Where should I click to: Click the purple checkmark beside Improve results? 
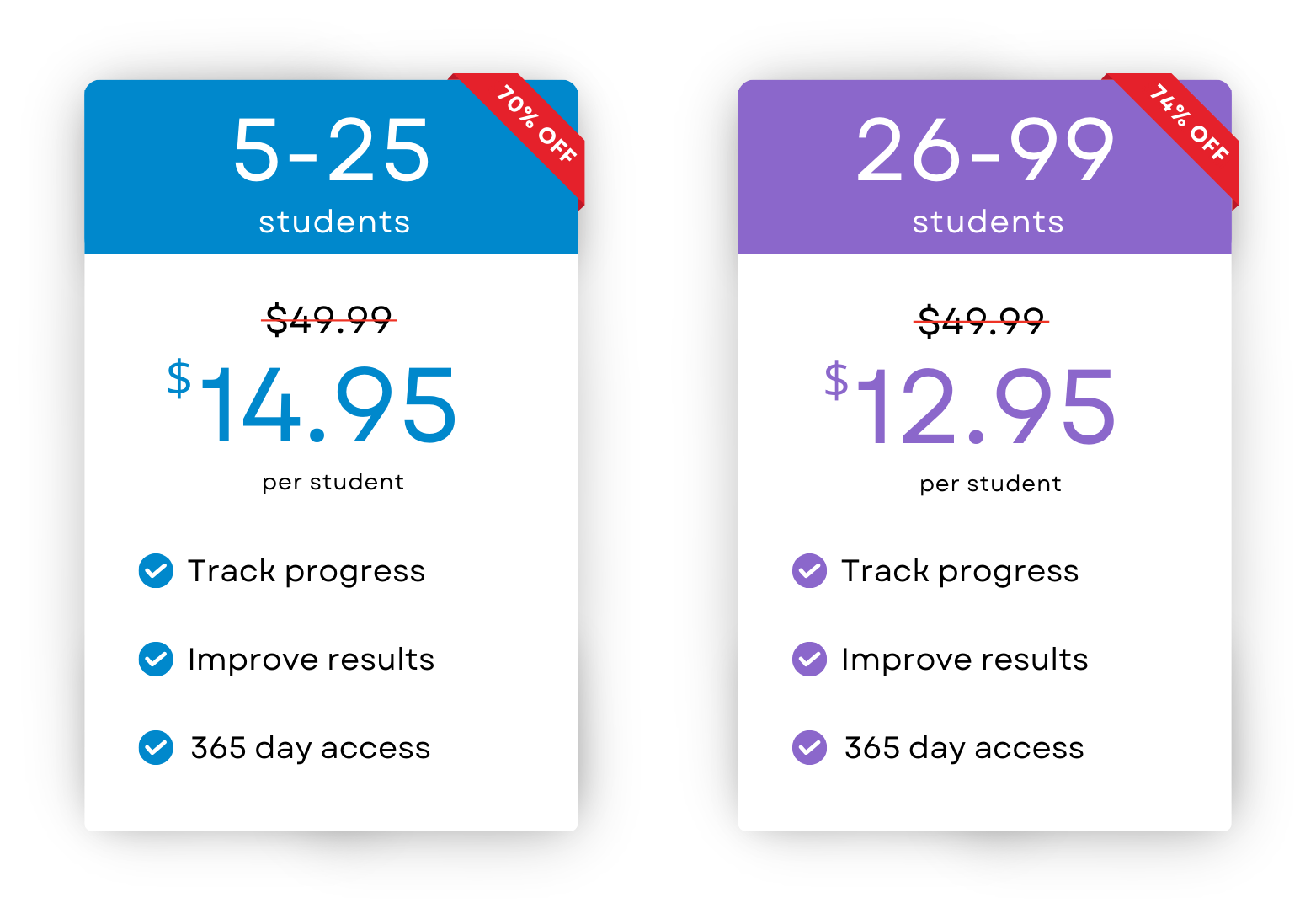(x=809, y=659)
